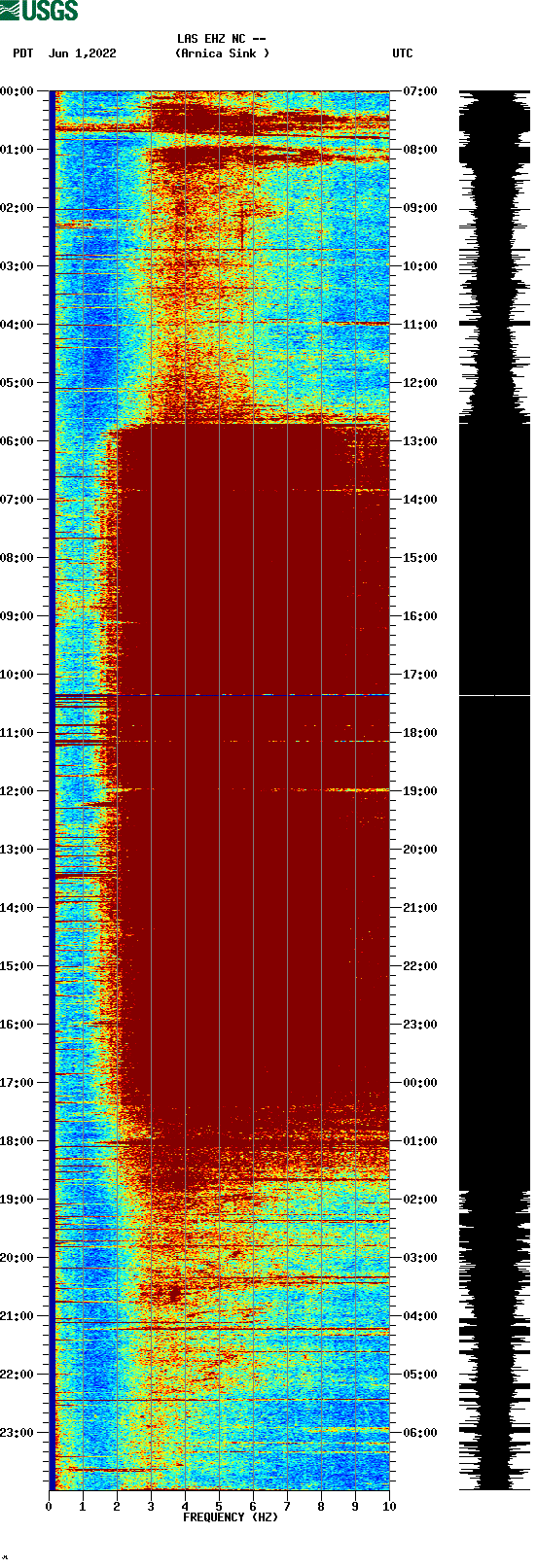Click the 00:00 label on the PDT axis
Image resolution: width=537 pixels, height=1568 pixels.
click(x=17, y=91)
